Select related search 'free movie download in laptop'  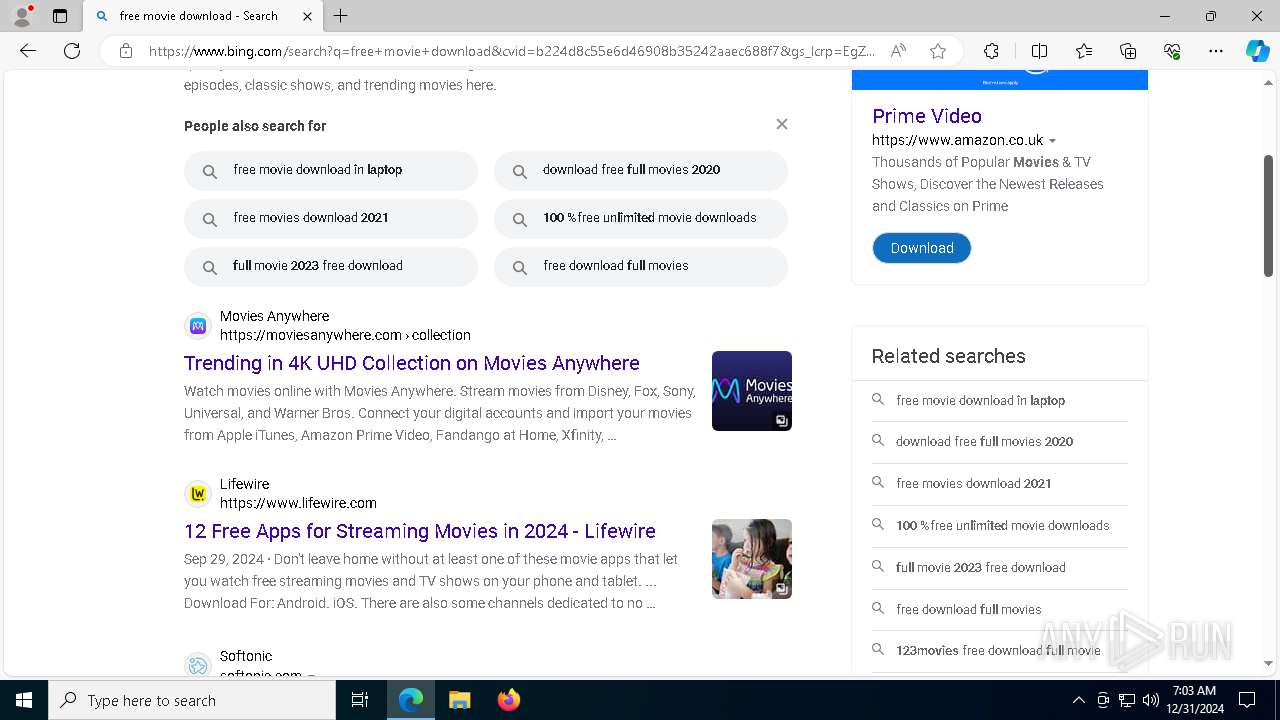(x=980, y=400)
